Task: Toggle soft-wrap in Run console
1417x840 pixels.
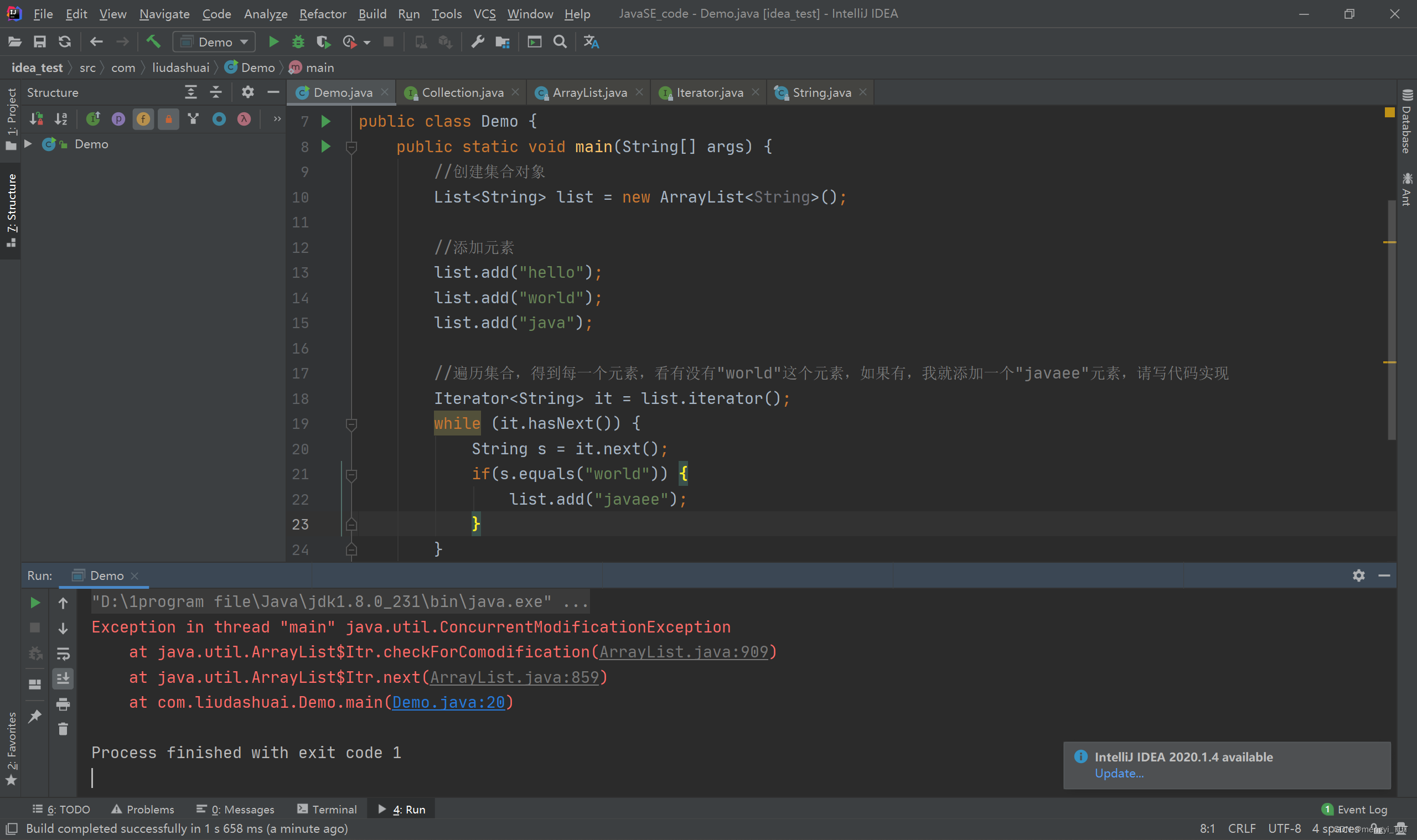Action: tap(63, 654)
